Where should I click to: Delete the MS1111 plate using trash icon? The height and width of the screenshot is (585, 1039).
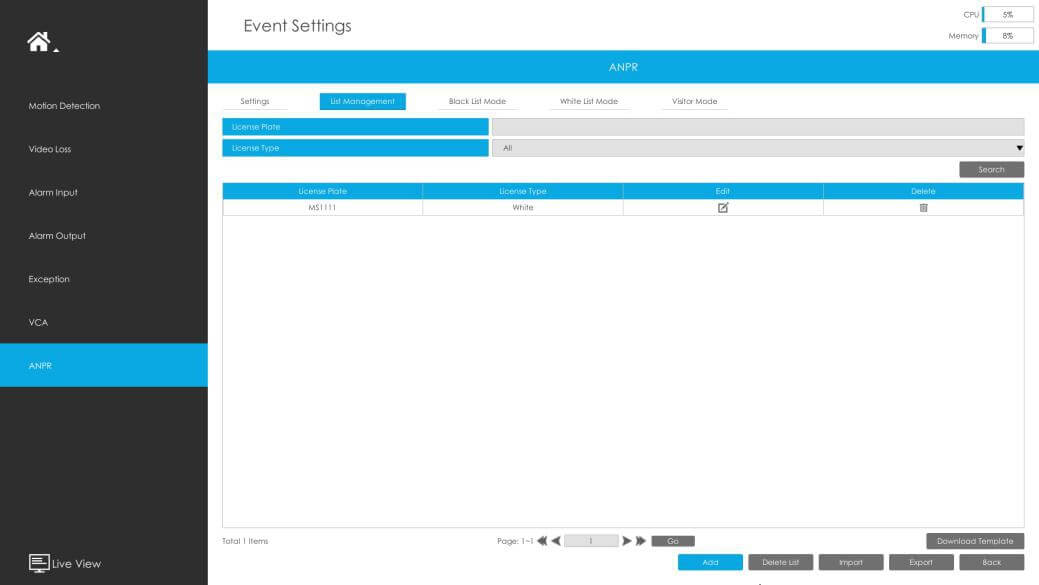pyautogui.click(x=923, y=207)
